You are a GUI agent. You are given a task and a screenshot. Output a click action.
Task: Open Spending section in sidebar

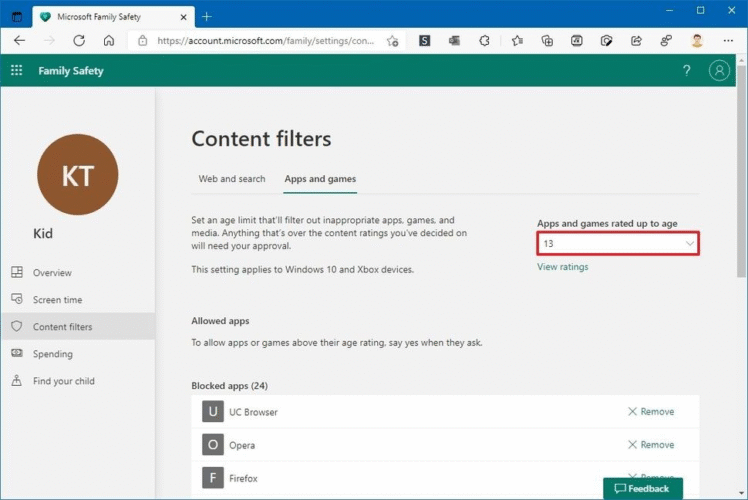click(52, 354)
